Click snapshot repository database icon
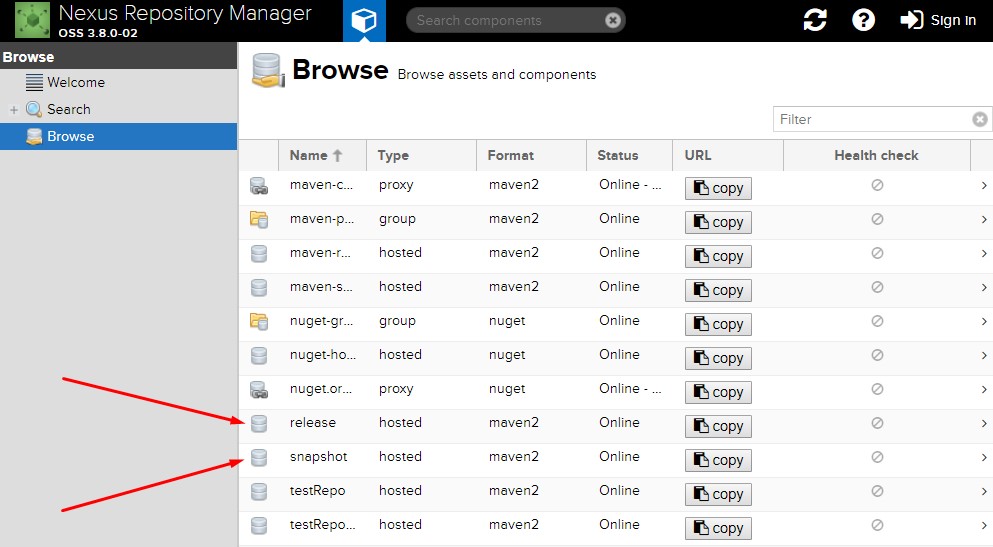The height and width of the screenshot is (547, 993). (x=258, y=457)
